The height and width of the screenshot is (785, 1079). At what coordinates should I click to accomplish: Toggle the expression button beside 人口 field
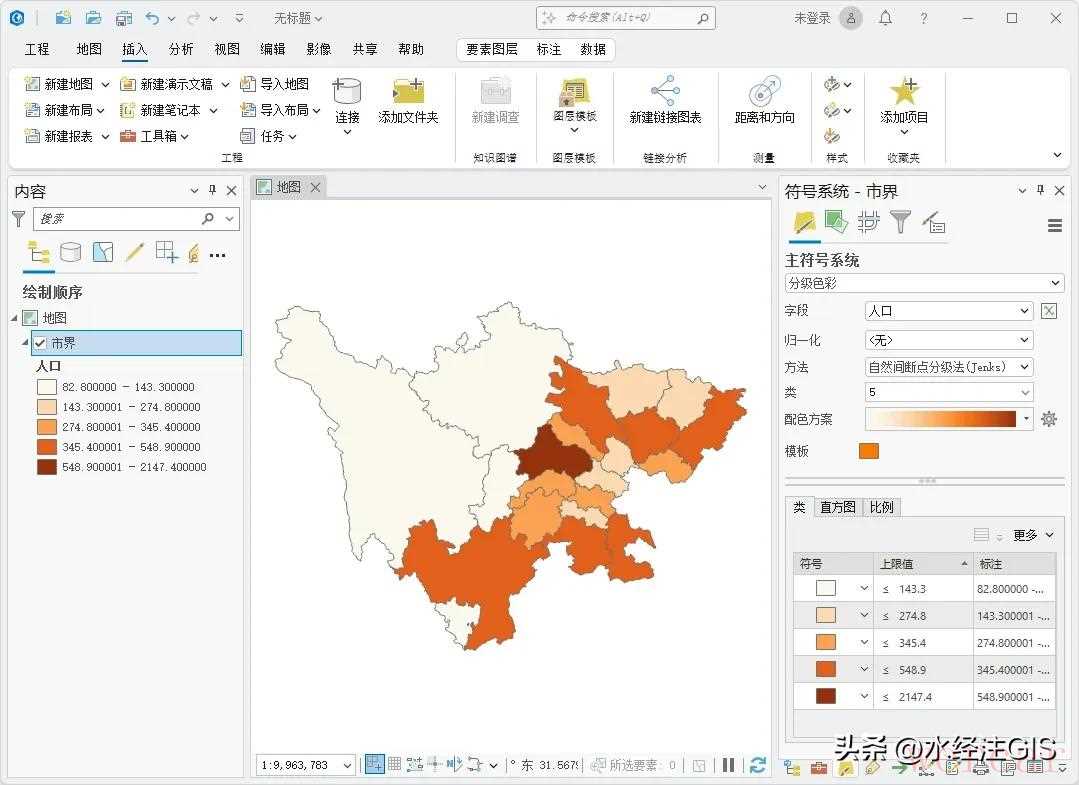[1048, 311]
